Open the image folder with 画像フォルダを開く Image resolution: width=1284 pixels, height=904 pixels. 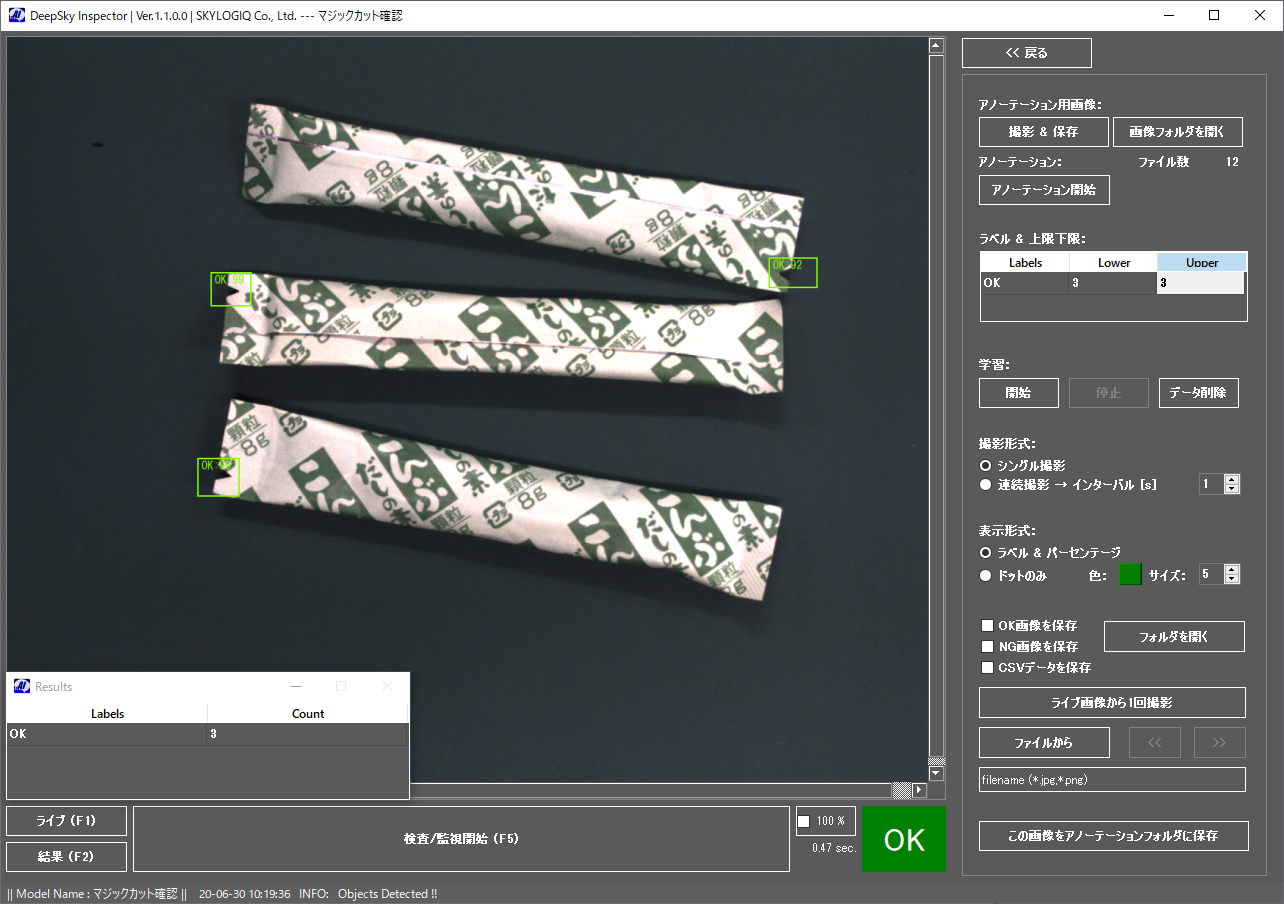tap(1178, 132)
